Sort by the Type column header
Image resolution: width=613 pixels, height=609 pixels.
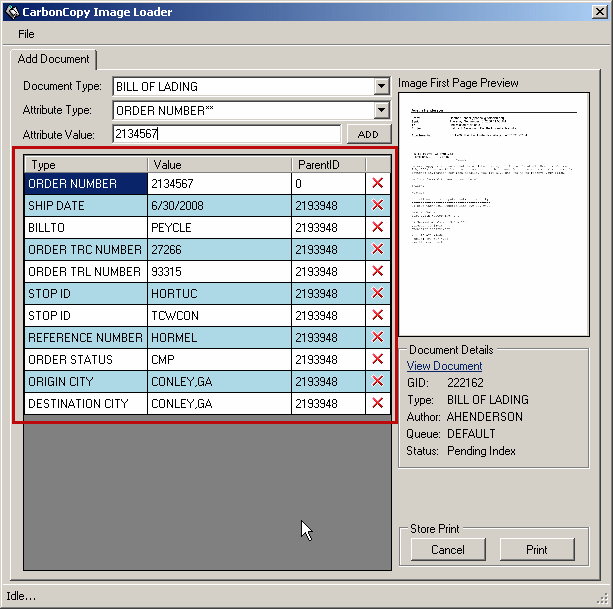point(87,164)
